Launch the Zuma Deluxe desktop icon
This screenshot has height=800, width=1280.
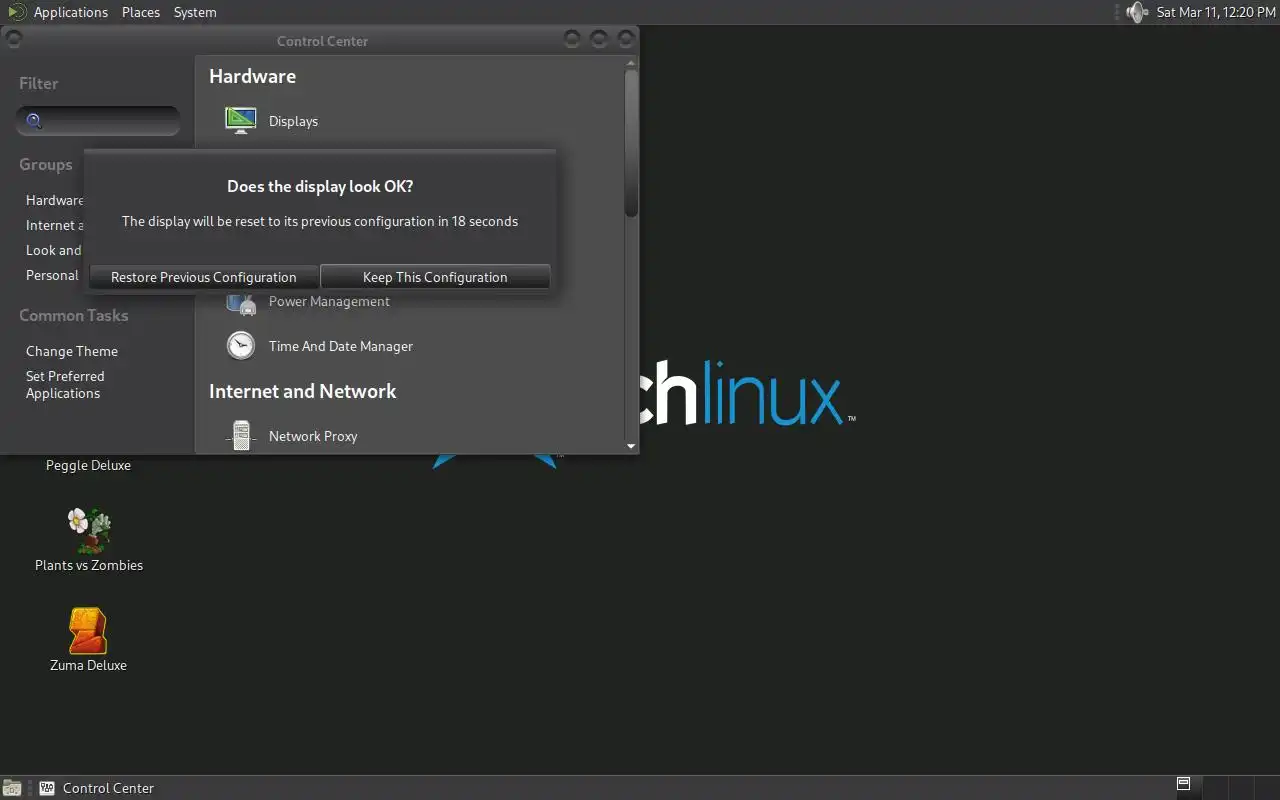tap(88, 631)
